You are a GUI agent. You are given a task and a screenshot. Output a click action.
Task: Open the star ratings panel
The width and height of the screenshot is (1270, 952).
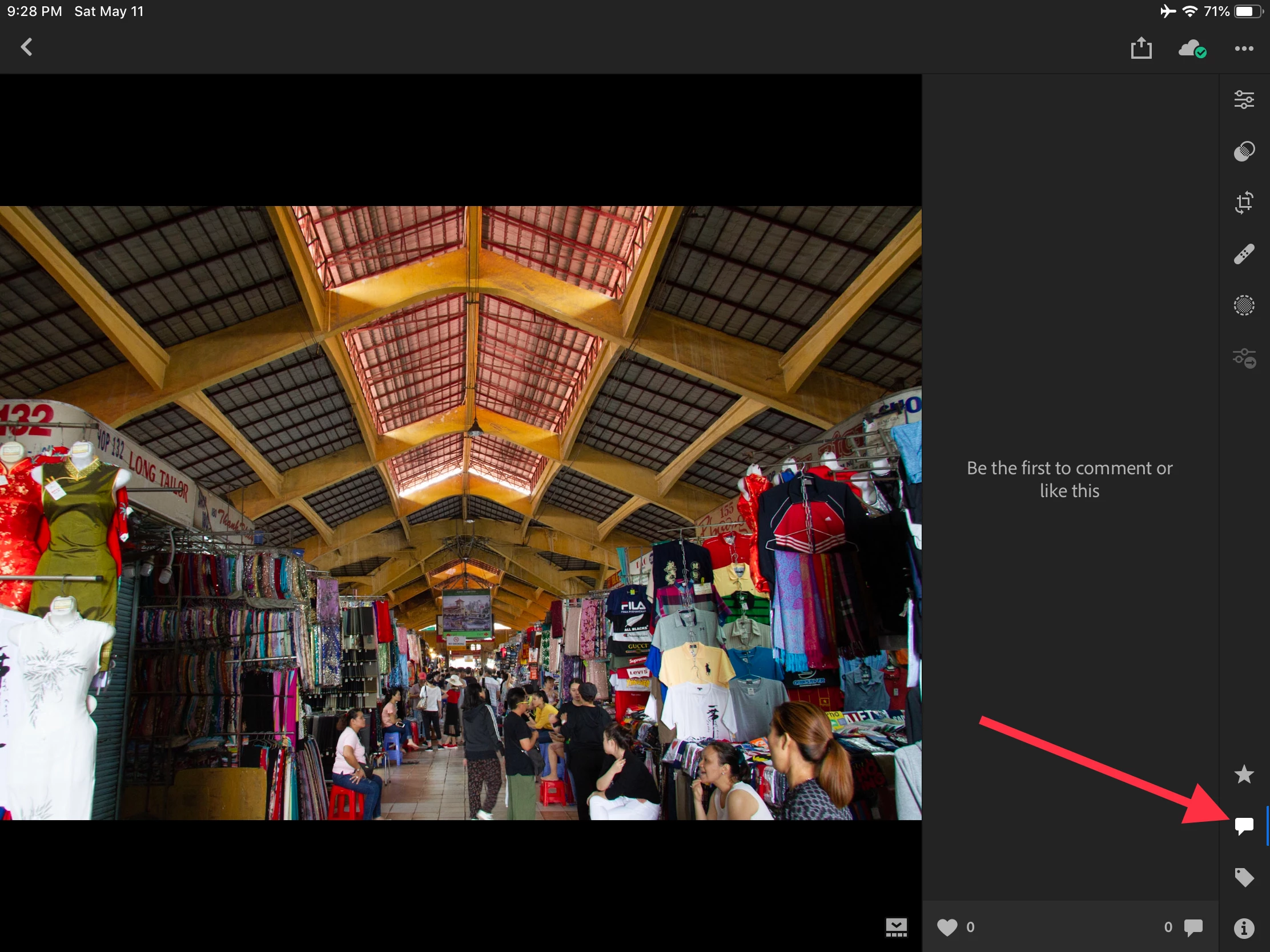coord(1244,774)
